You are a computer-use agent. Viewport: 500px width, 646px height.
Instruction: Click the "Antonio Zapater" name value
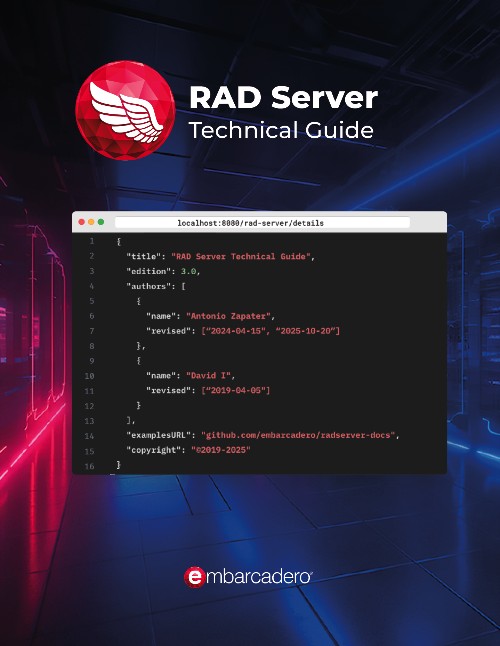click(x=228, y=316)
